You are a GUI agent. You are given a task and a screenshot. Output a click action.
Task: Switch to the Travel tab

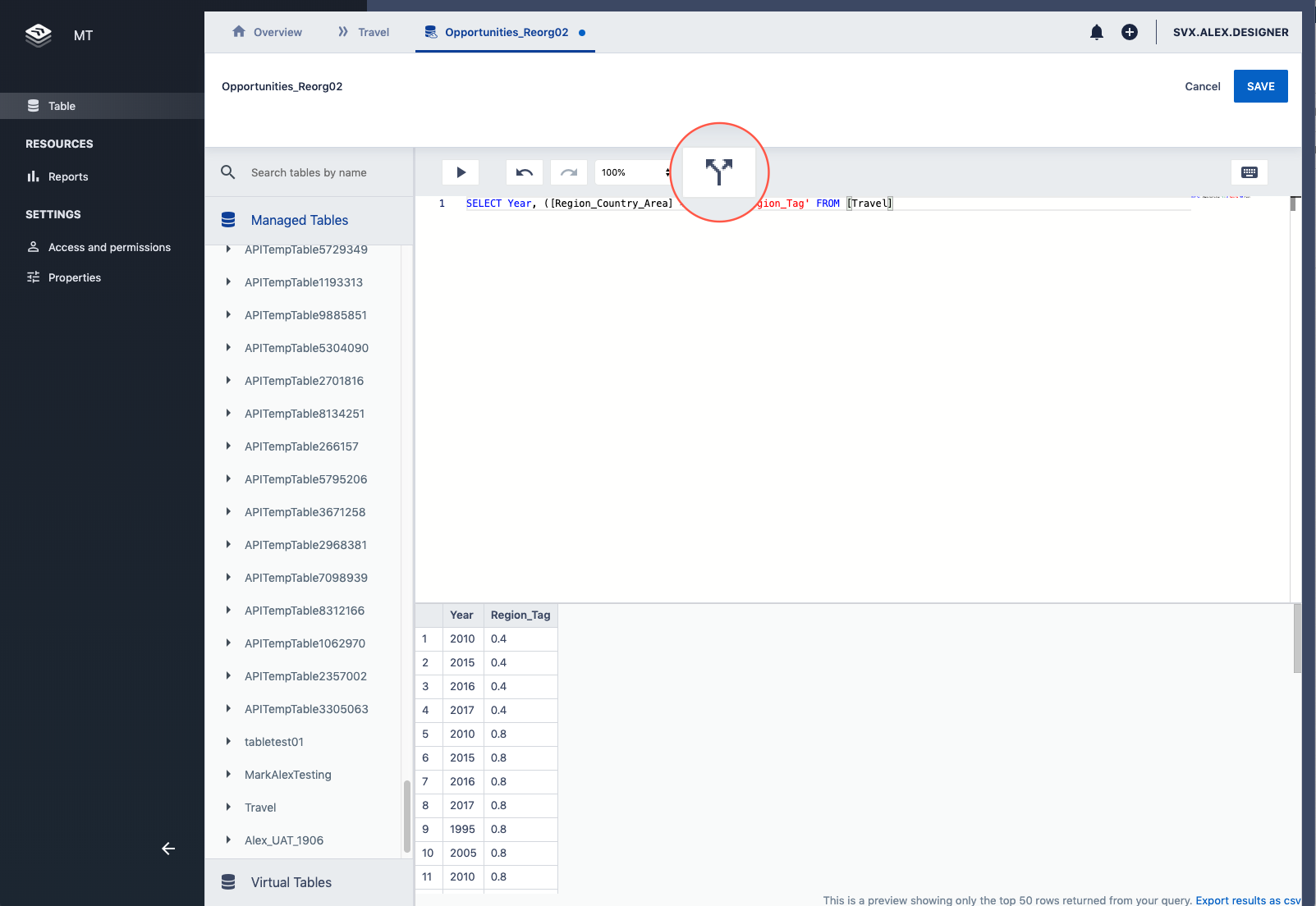pyautogui.click(x=364, y=32)
